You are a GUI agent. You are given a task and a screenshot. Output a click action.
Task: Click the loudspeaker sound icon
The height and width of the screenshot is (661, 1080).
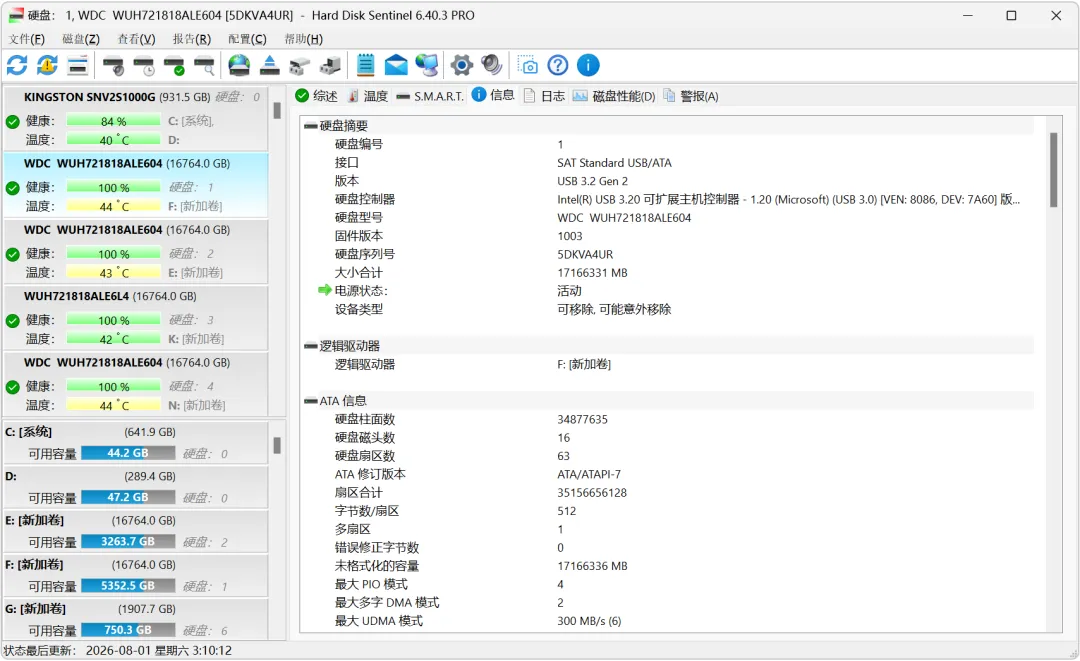(x=492, y=66)
